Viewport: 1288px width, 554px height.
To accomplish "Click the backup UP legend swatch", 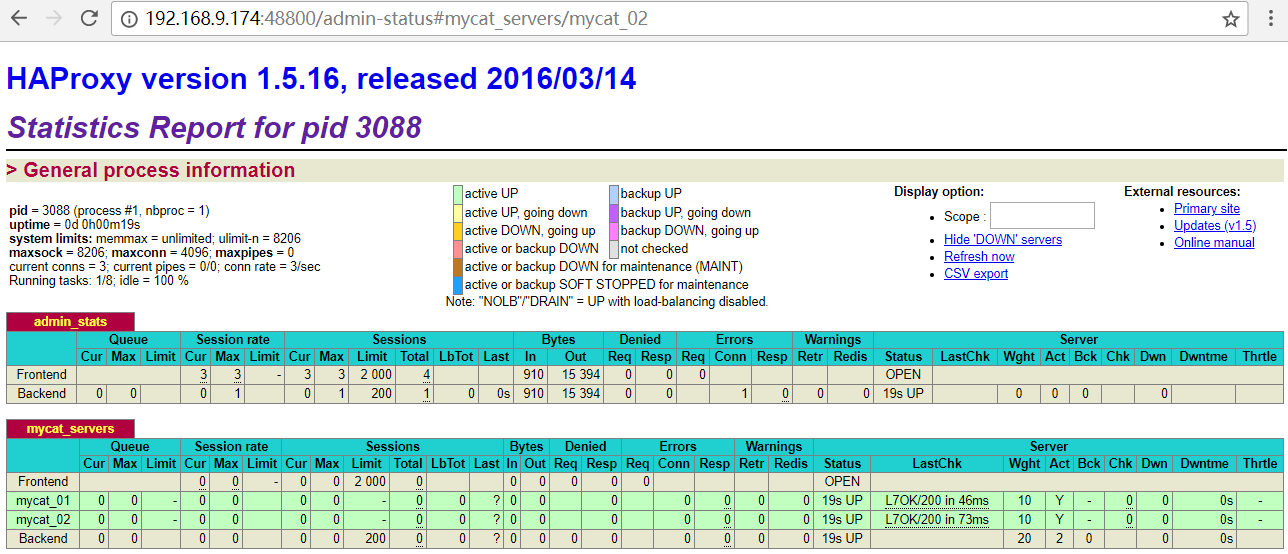I will [x=614, y=194].
